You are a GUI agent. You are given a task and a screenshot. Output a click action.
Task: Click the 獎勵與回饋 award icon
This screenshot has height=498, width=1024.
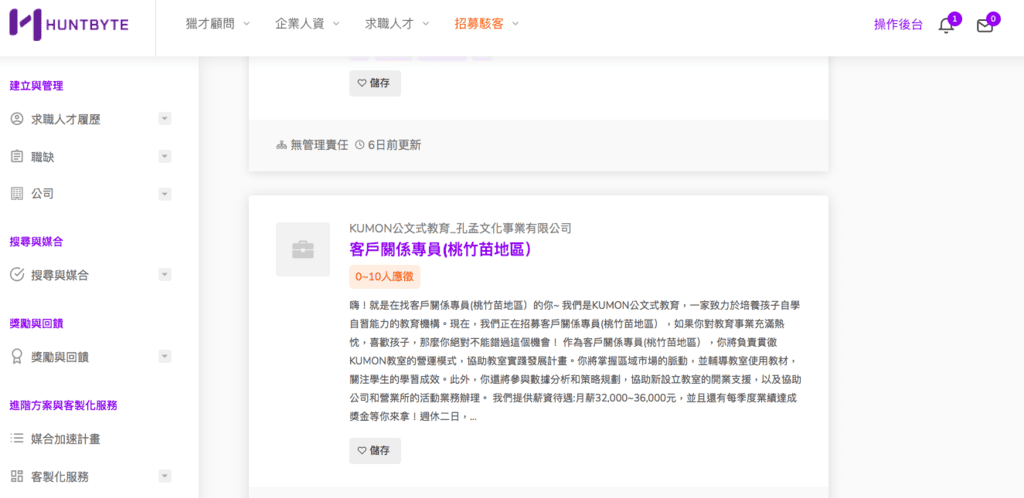17,356
